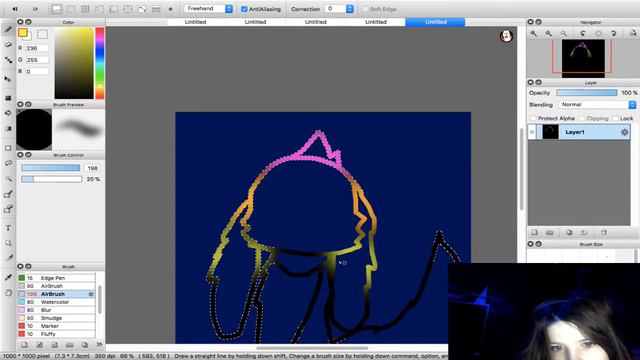
Task: Open the Freehand drawing mode dropdown
Action: pos(209,9)
